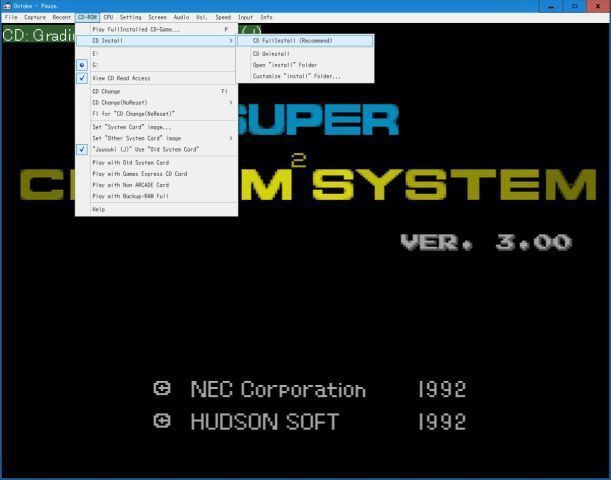Click the Ootake application icon in title bar

[7, 6]
